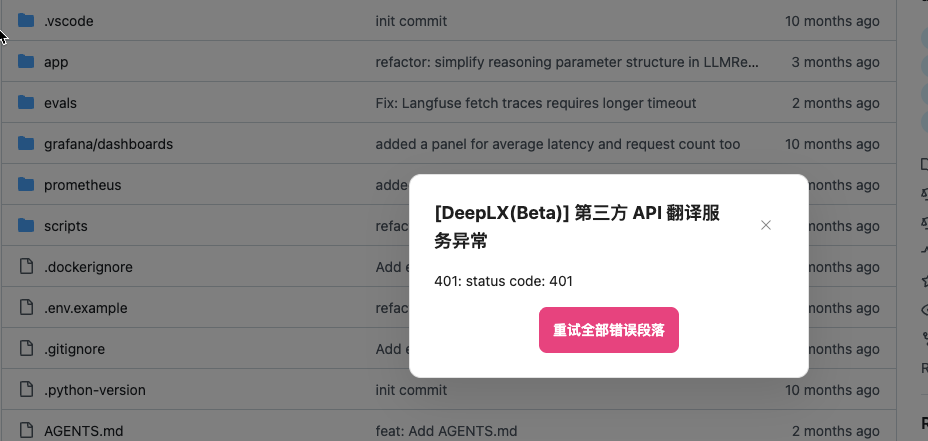This screenshot has width=928, height=441.
Task: Click the file icon beside .dockerignore
Action: (x=25, y=266)
